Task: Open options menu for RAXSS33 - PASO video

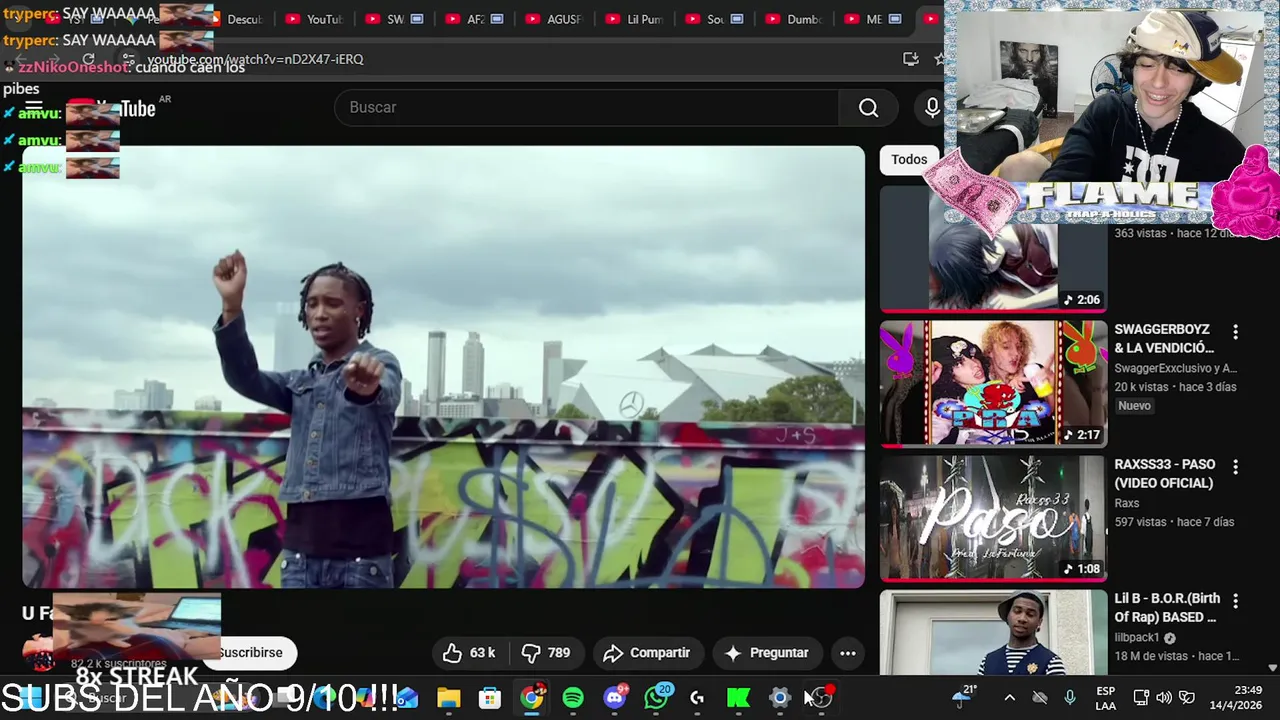Action: click(1235, 466)
